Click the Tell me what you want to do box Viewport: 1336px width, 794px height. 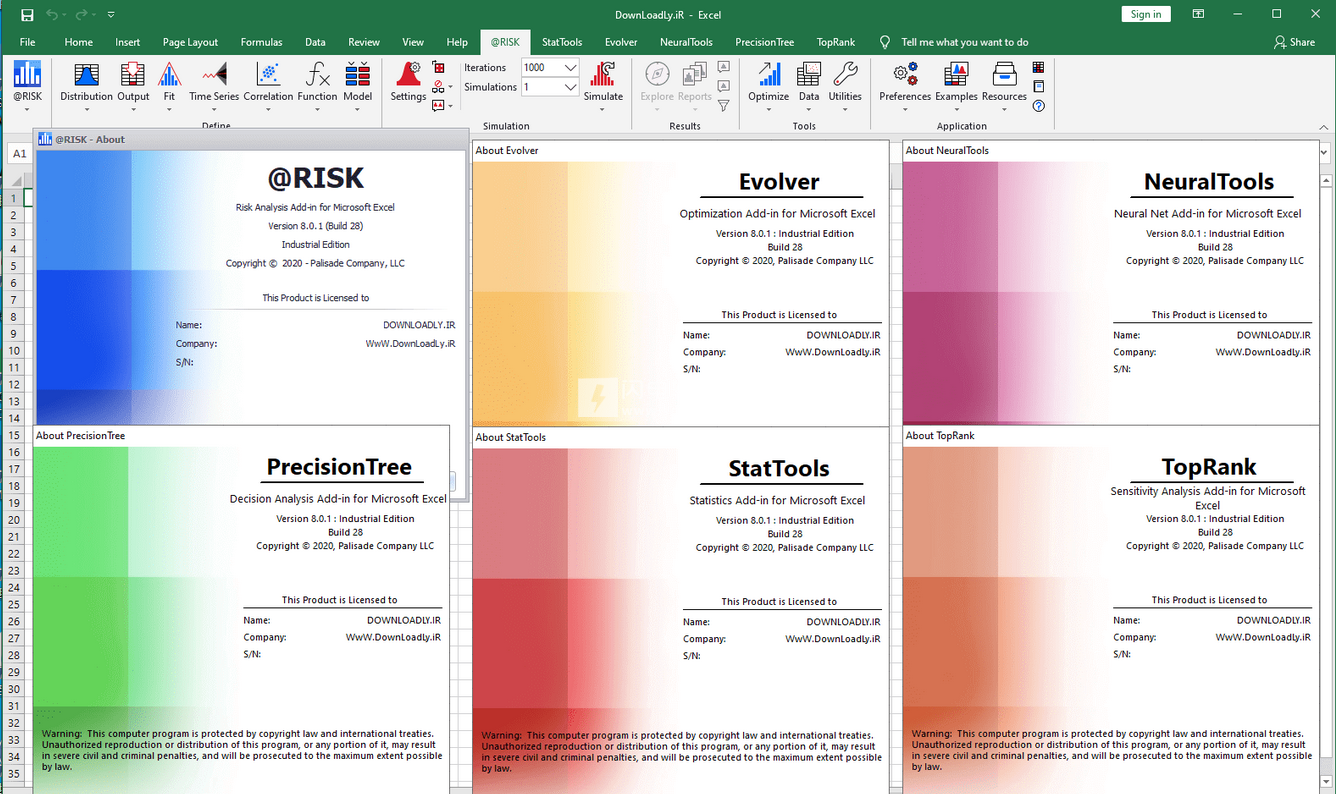click(964, 43)
